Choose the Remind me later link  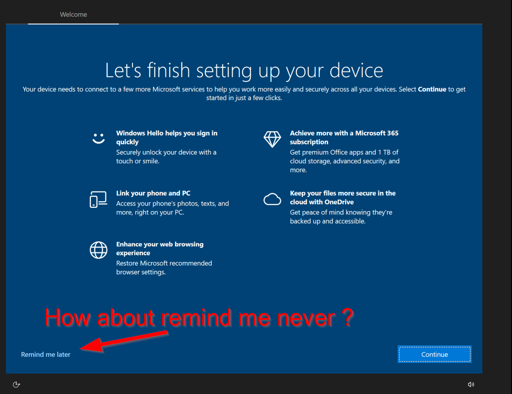pos(46,355)
